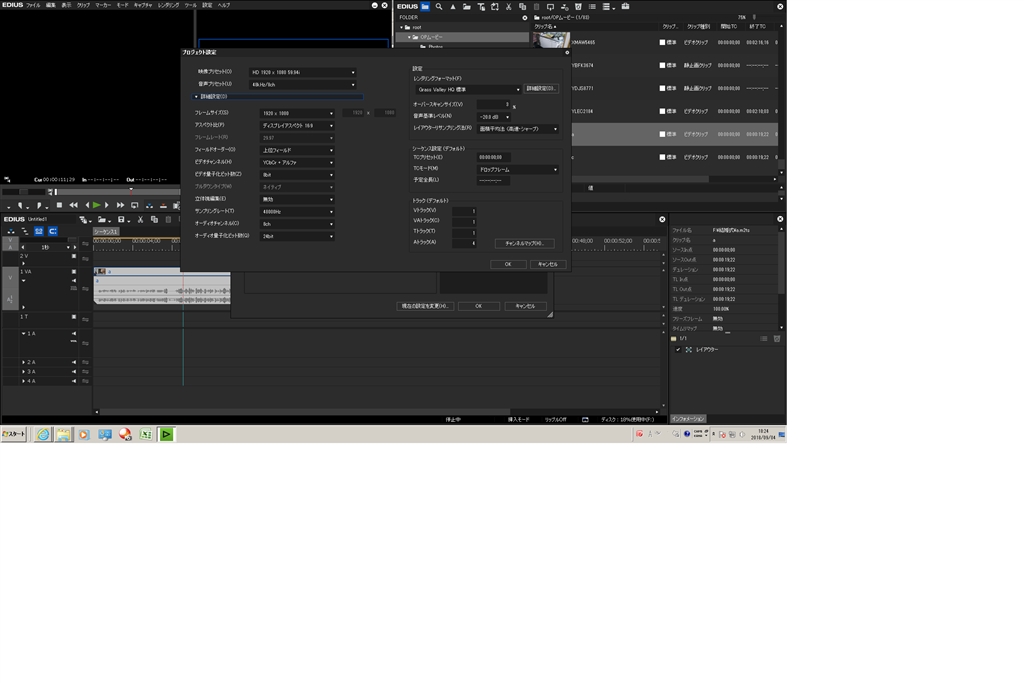The image size is (1024, 683).
Task: Toggle the blue Ripple mode icon in timeline
Action: [39, 231]
